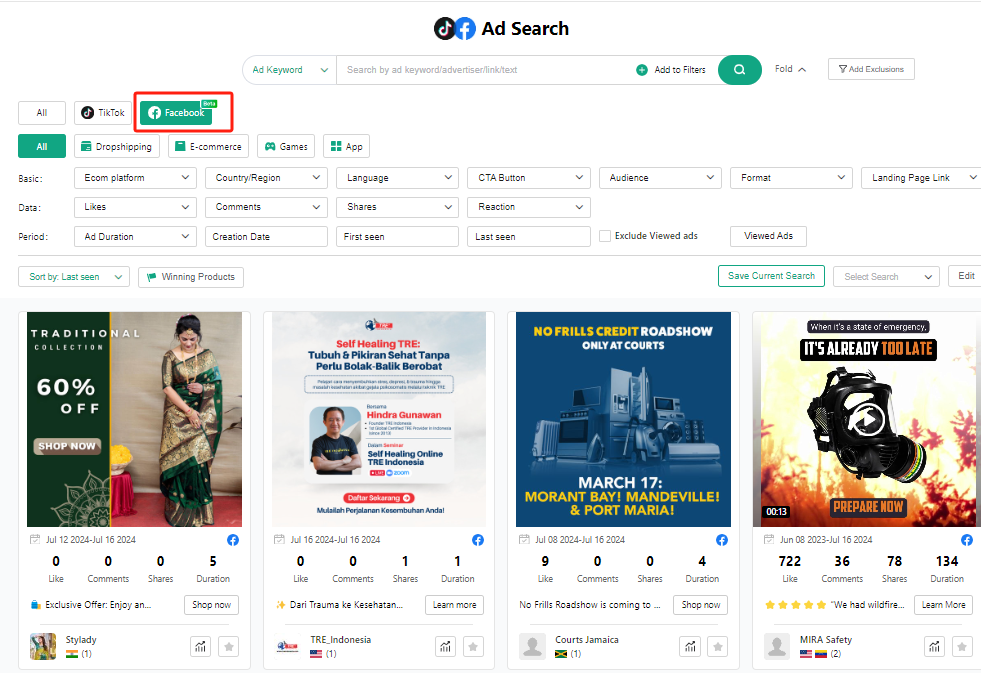Image resolution: width=981 pixels, height=673 pixels.
Task: Expand the Reaction dropdown
Action: pyautogui.click(x=529, y=207)
